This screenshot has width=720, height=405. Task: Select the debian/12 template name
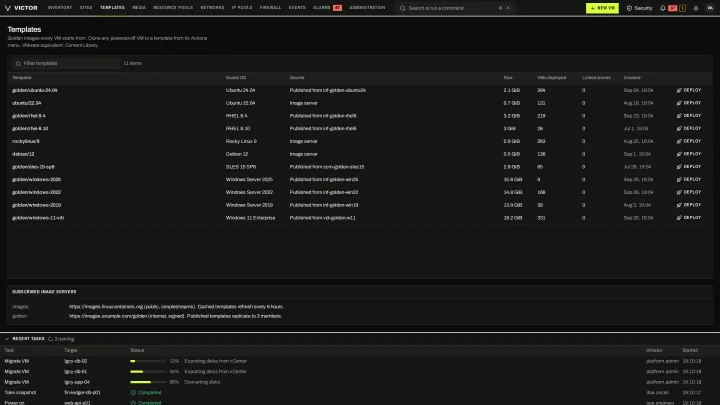point(23,154)
